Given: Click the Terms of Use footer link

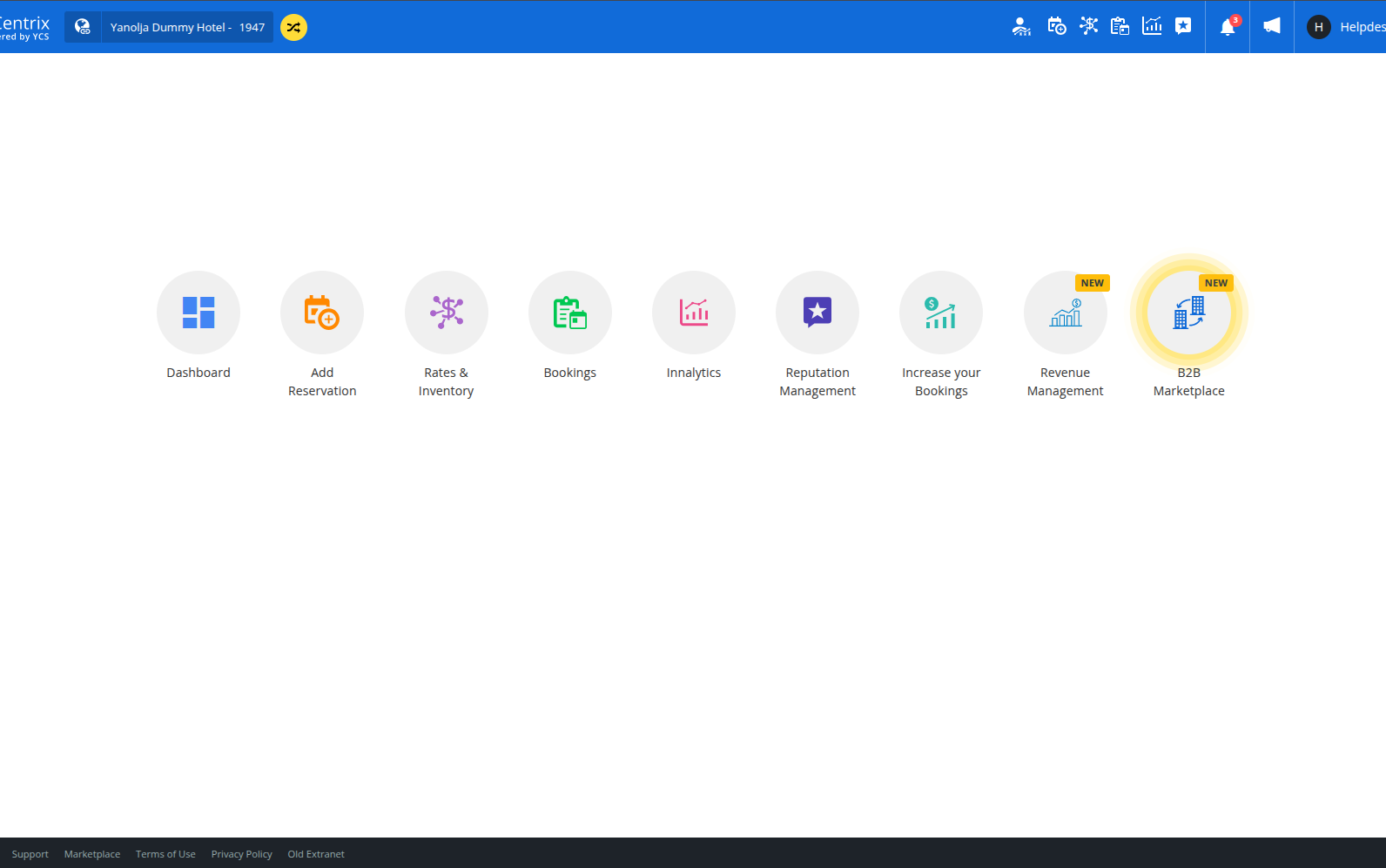Looking at the screenshot, I should 165,854.
